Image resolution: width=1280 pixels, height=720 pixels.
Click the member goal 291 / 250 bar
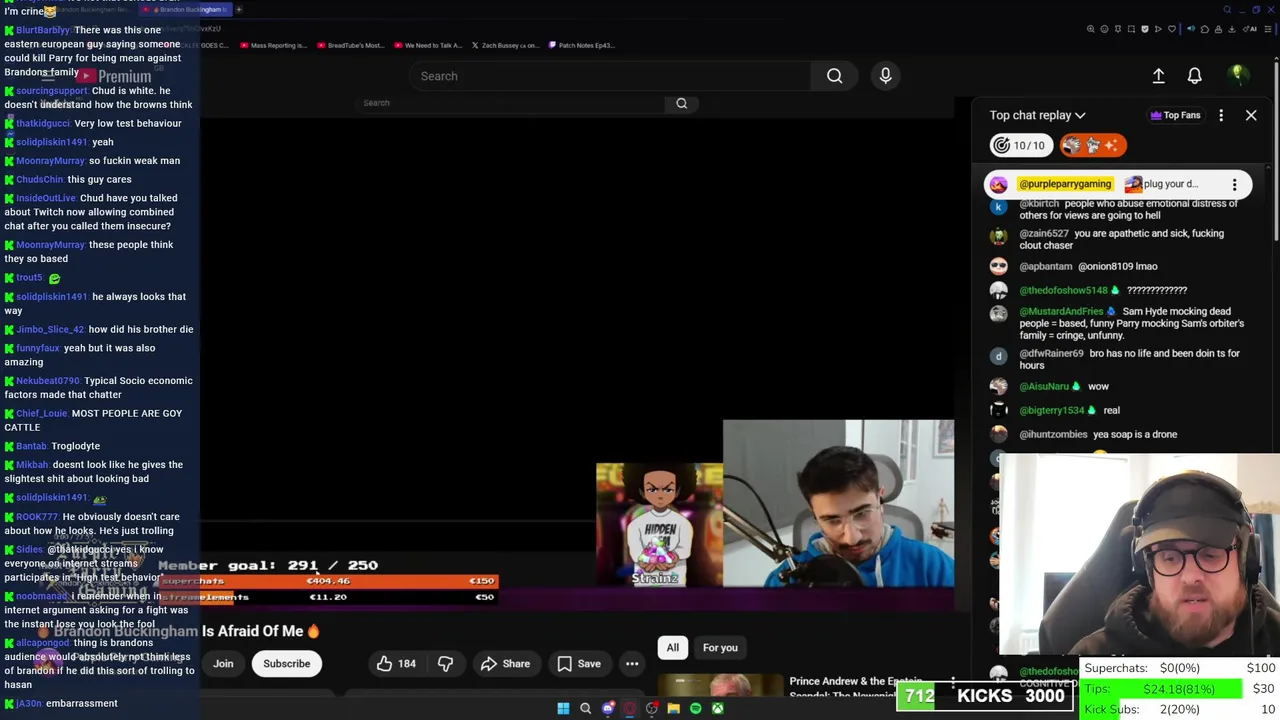(268, 566)
